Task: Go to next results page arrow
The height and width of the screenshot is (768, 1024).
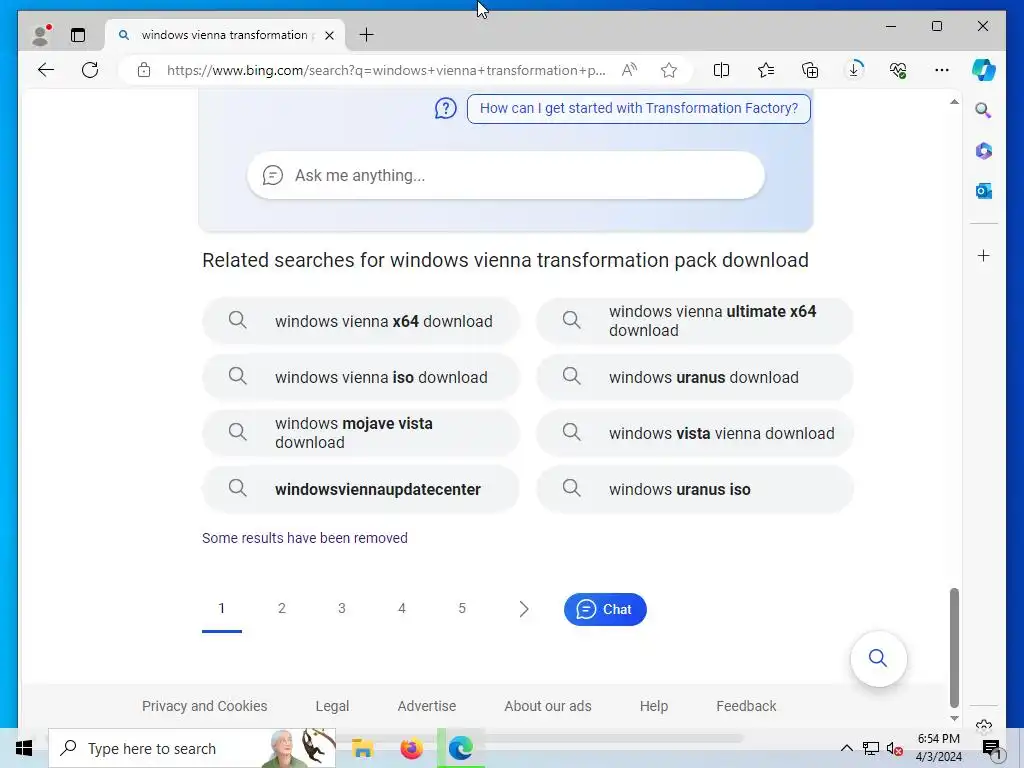Action: pos(524,609)
